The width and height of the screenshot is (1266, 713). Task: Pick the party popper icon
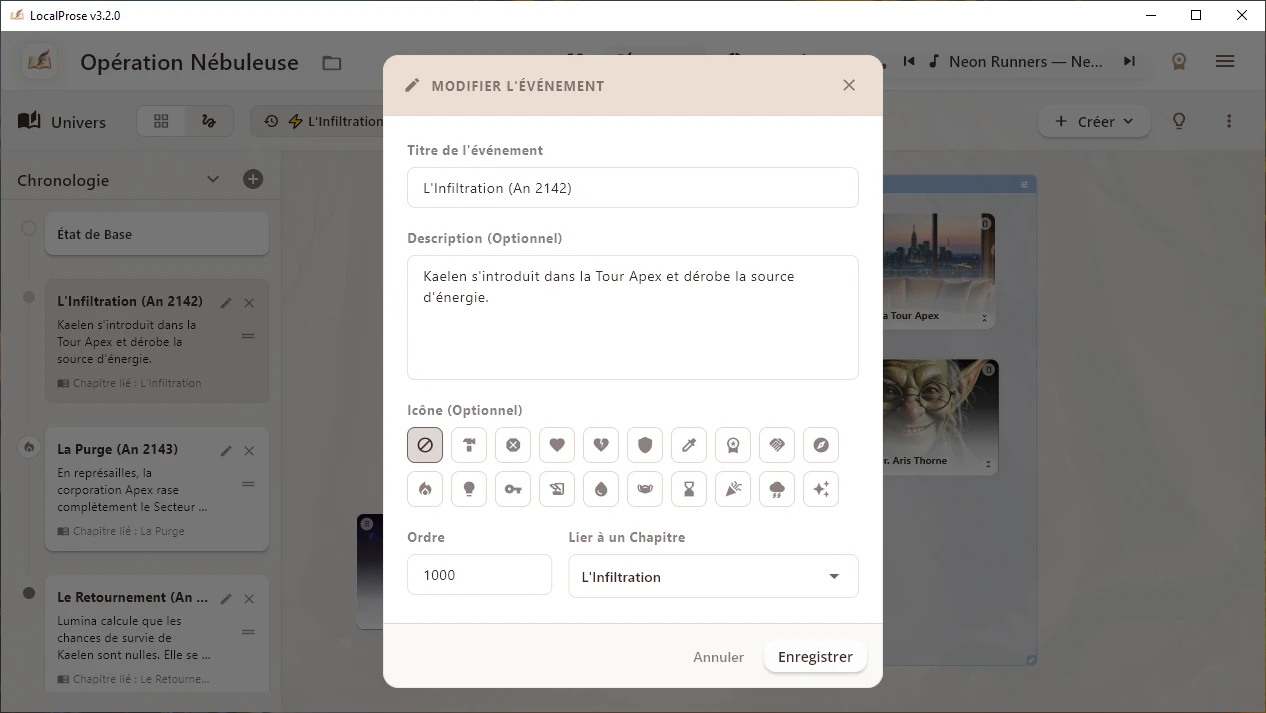click(x=733, y=489)
